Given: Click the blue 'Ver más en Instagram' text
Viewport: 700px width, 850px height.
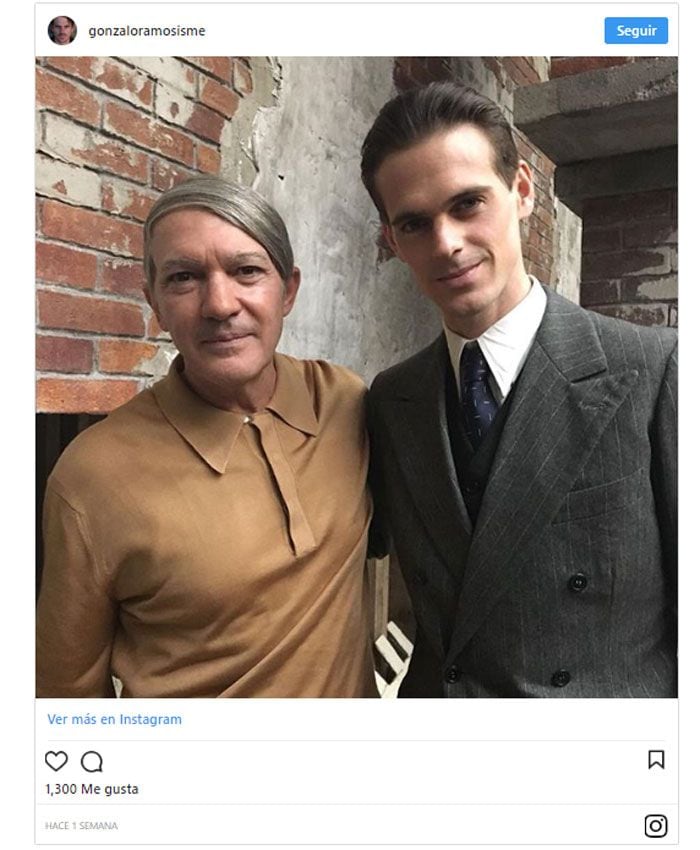Looking at the screenshot, I should tap(114, 719).
